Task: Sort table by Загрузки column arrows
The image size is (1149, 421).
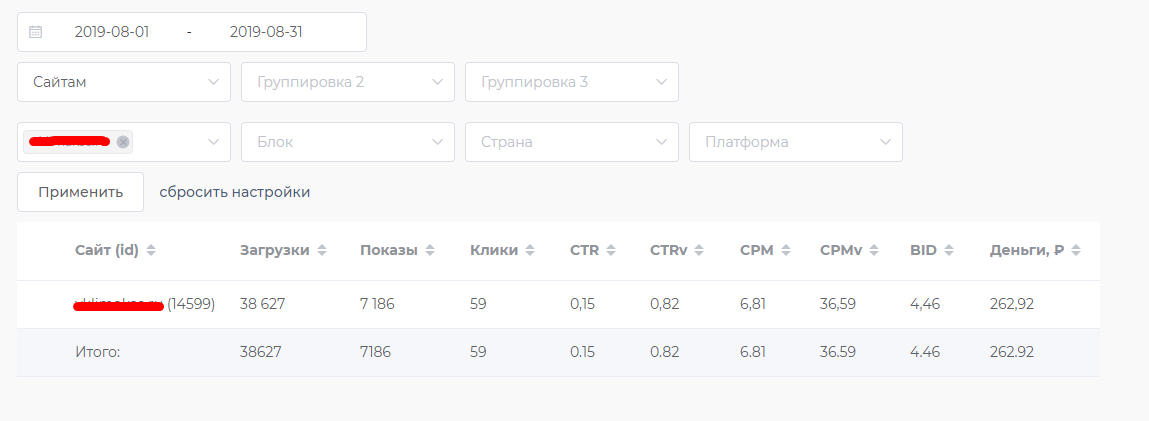Action: (x=322, y=250)
